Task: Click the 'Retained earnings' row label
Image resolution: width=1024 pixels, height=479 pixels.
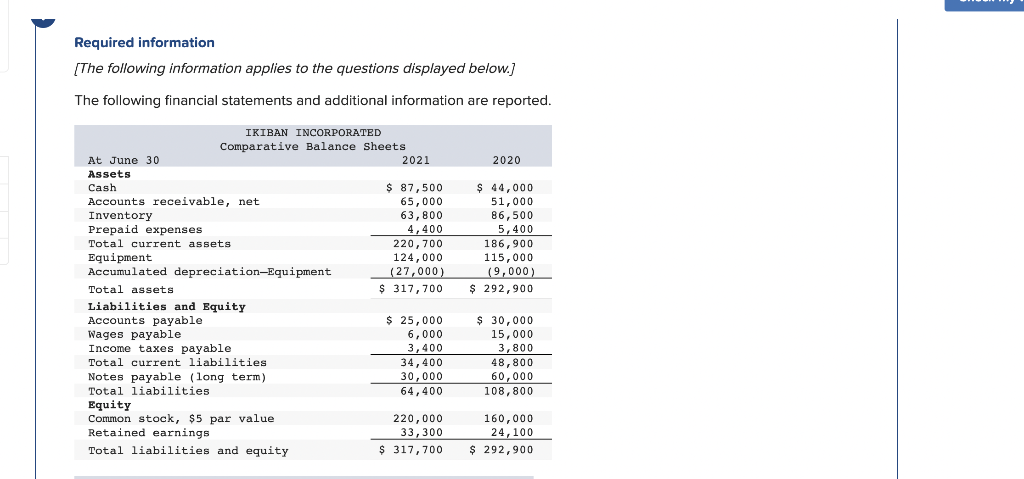Action: click(149, 433)
